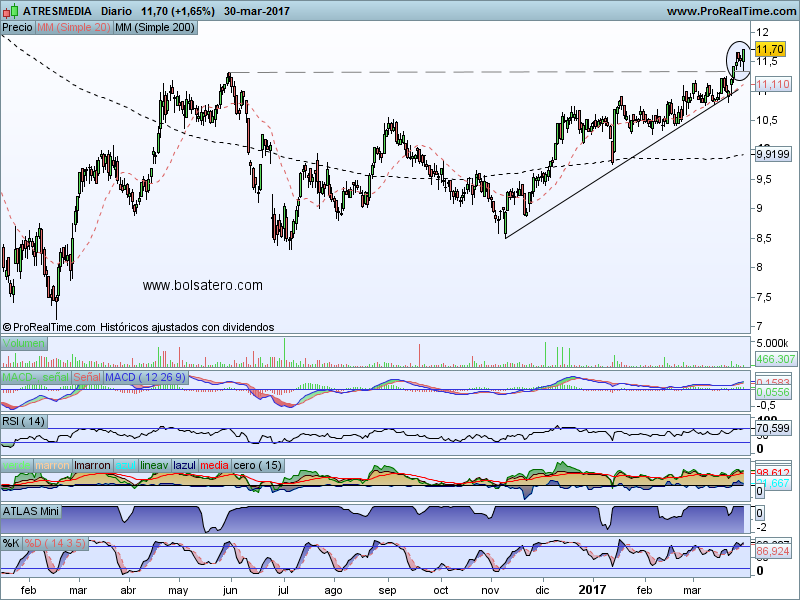Click the circled breakout candle on chart
The height and width of the screenshot is (600, 800).
740,61
